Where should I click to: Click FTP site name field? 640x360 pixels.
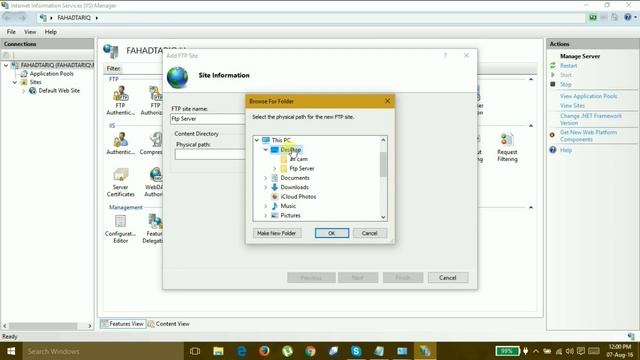[207, 119]
